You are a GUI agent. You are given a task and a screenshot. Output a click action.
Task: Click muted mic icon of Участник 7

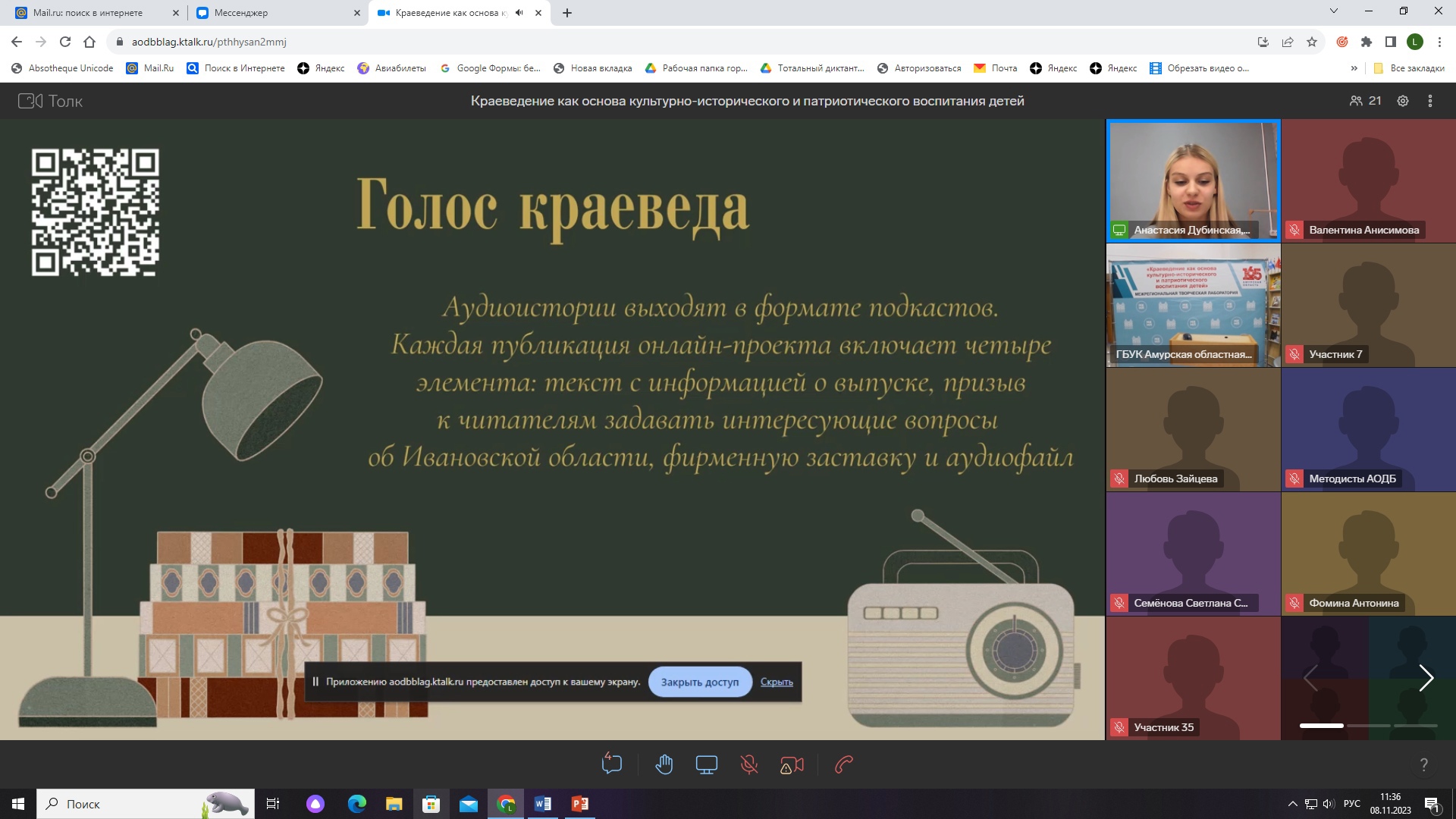[x=1294, y=354]
